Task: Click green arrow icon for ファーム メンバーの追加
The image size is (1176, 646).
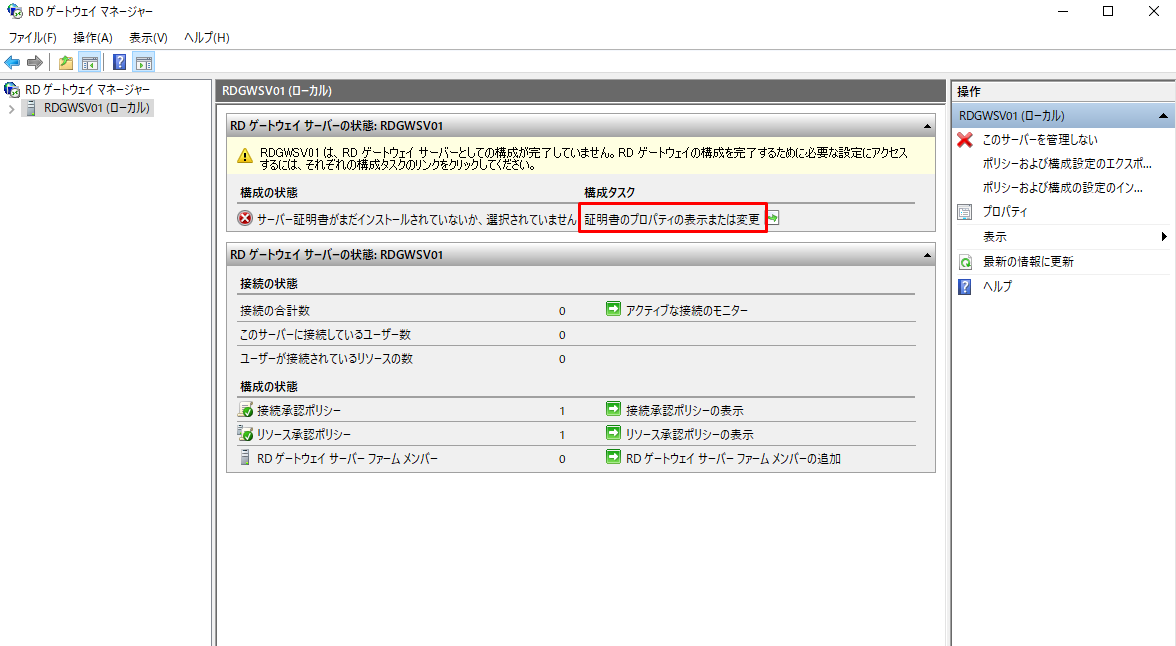Action: (614, 457)
